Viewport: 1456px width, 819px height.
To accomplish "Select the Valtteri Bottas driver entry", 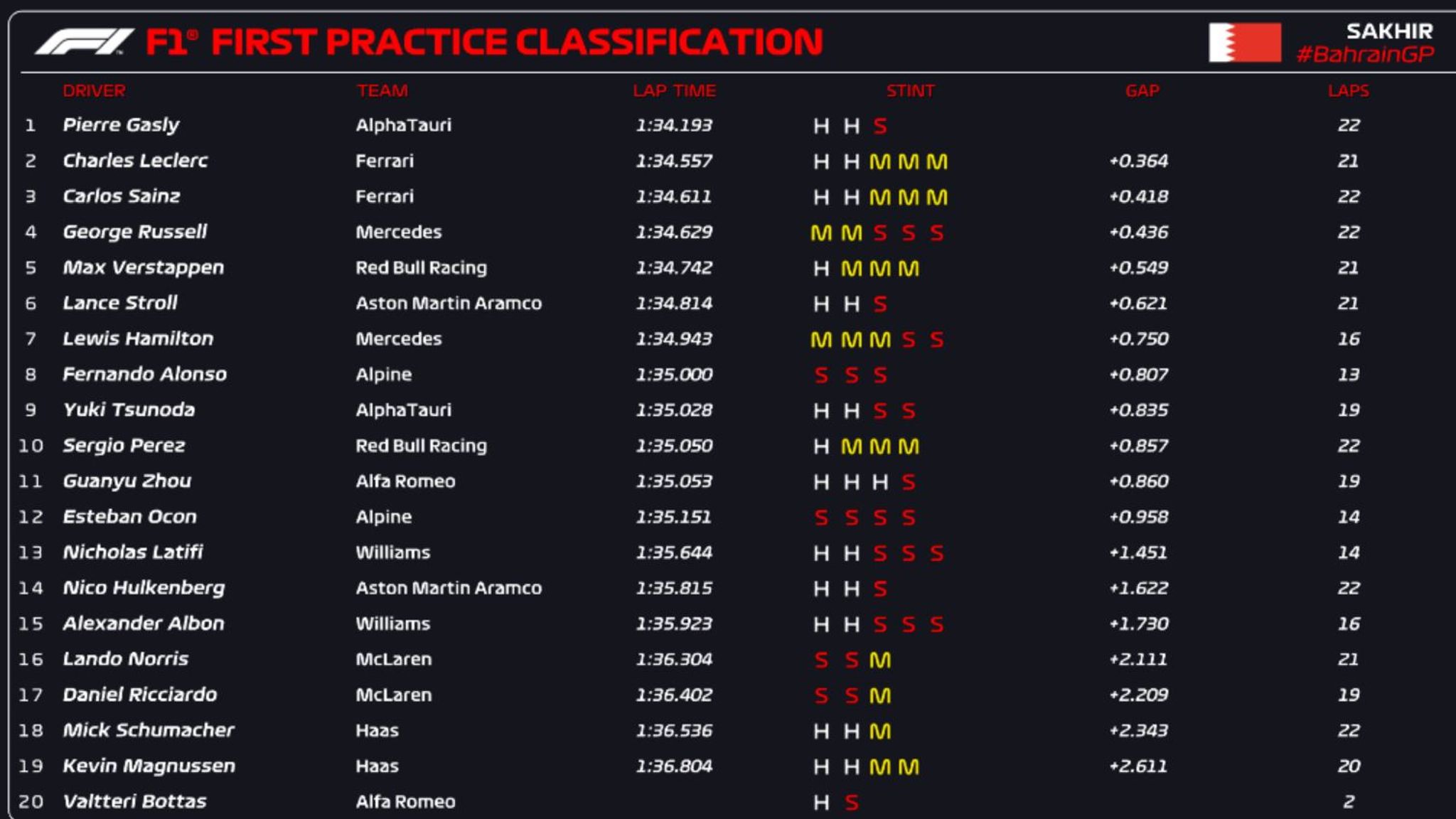I will tap(134, 802).
